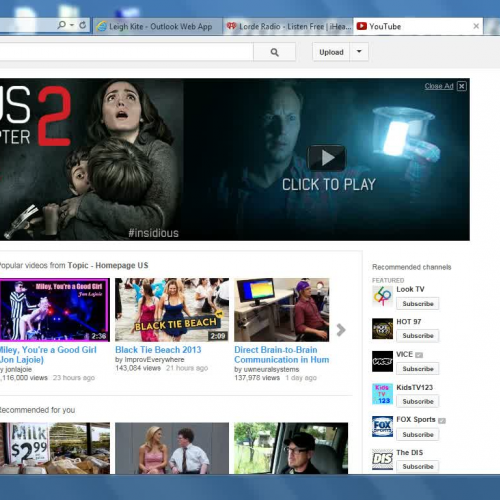The image size is (500, 500).
Task: Subscribe to VICE
Action: (x=418, y=369)
